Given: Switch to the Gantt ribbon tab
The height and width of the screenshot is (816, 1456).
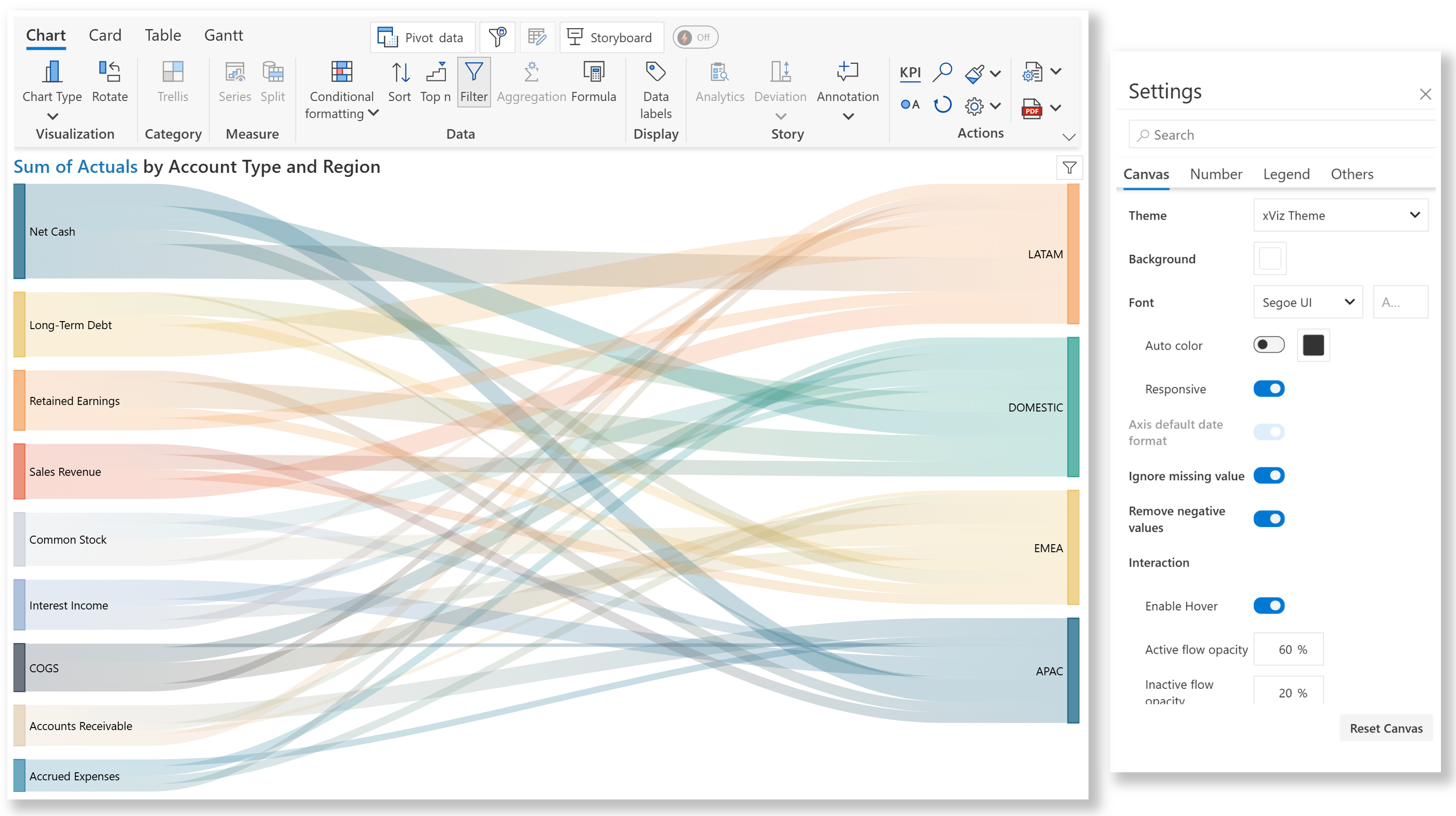Looking at the screenshot, I should pos(223,36).
